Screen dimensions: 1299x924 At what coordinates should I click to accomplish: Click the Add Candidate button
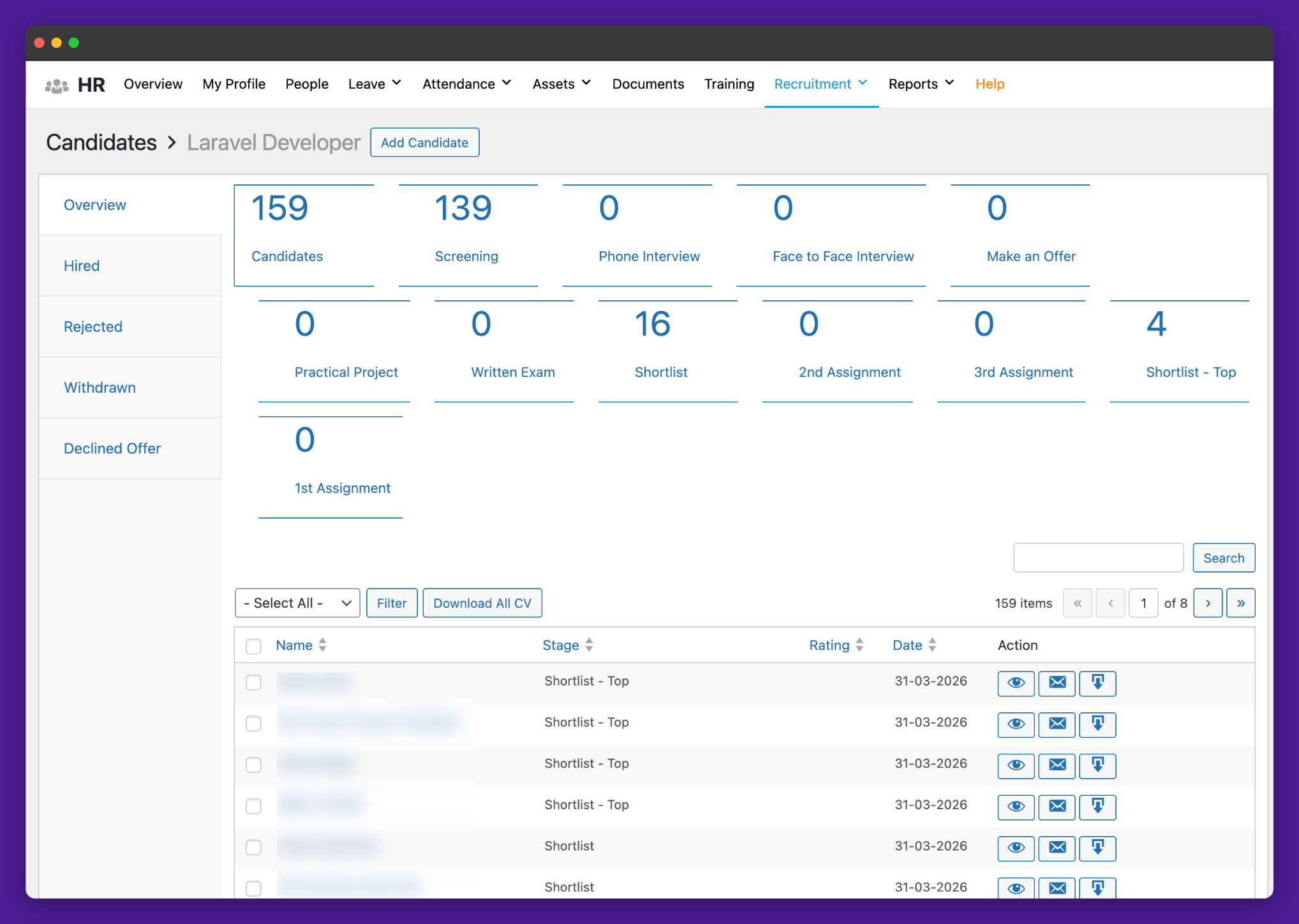424,143
